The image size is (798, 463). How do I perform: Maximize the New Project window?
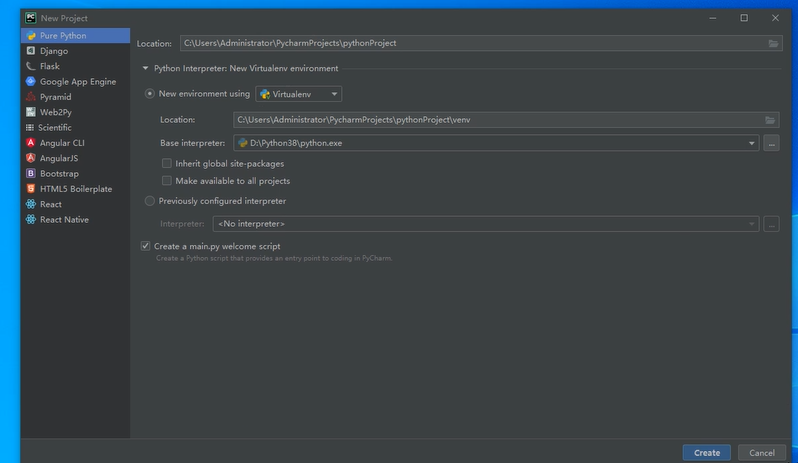point(744,18)
